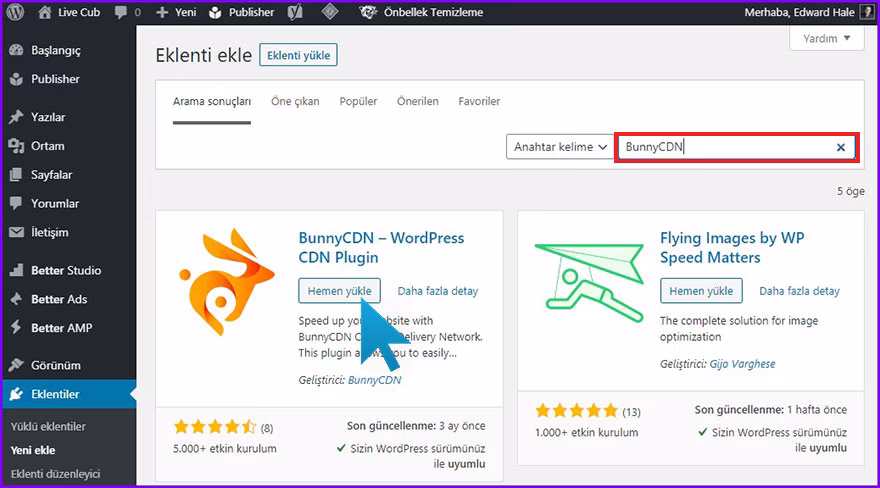Click the BunnyCDN rabbit logo

pos(227,282)
